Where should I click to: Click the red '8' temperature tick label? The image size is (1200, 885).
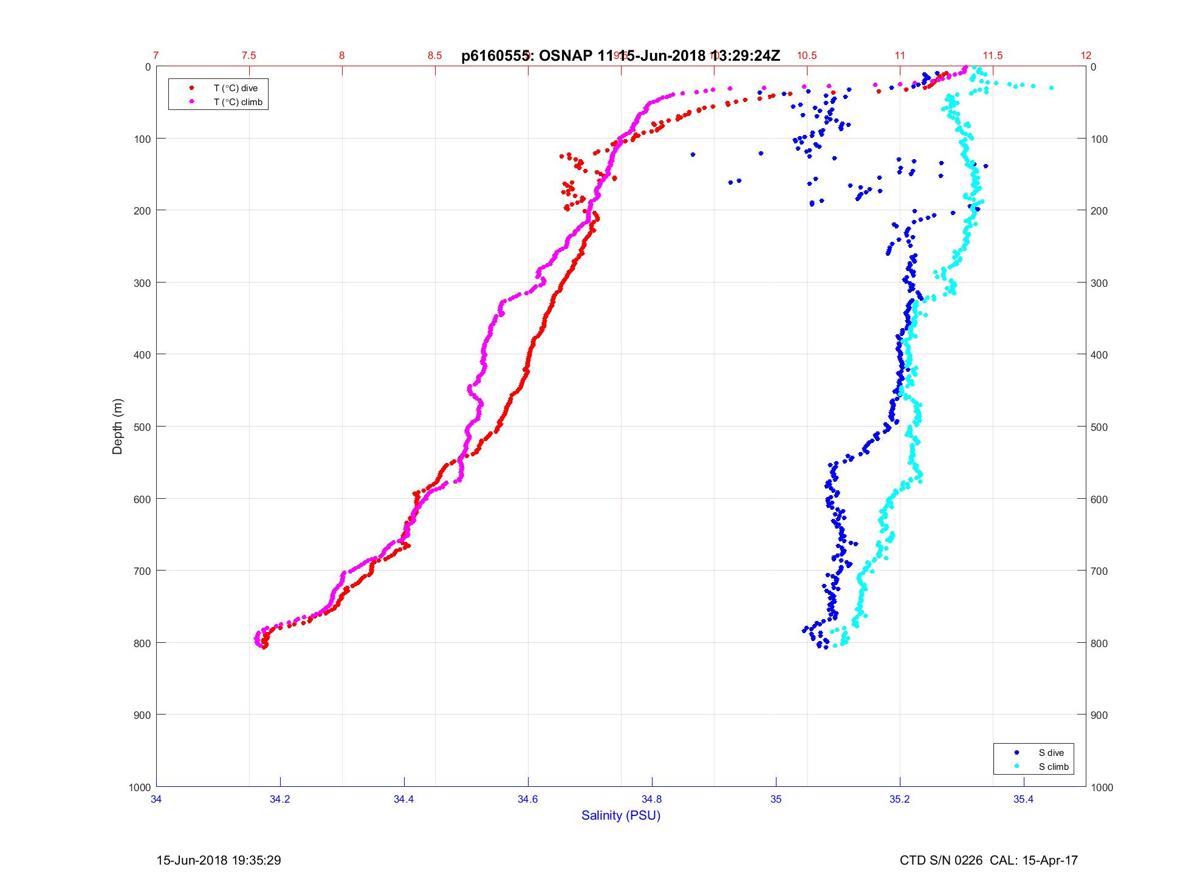point(342,56)
